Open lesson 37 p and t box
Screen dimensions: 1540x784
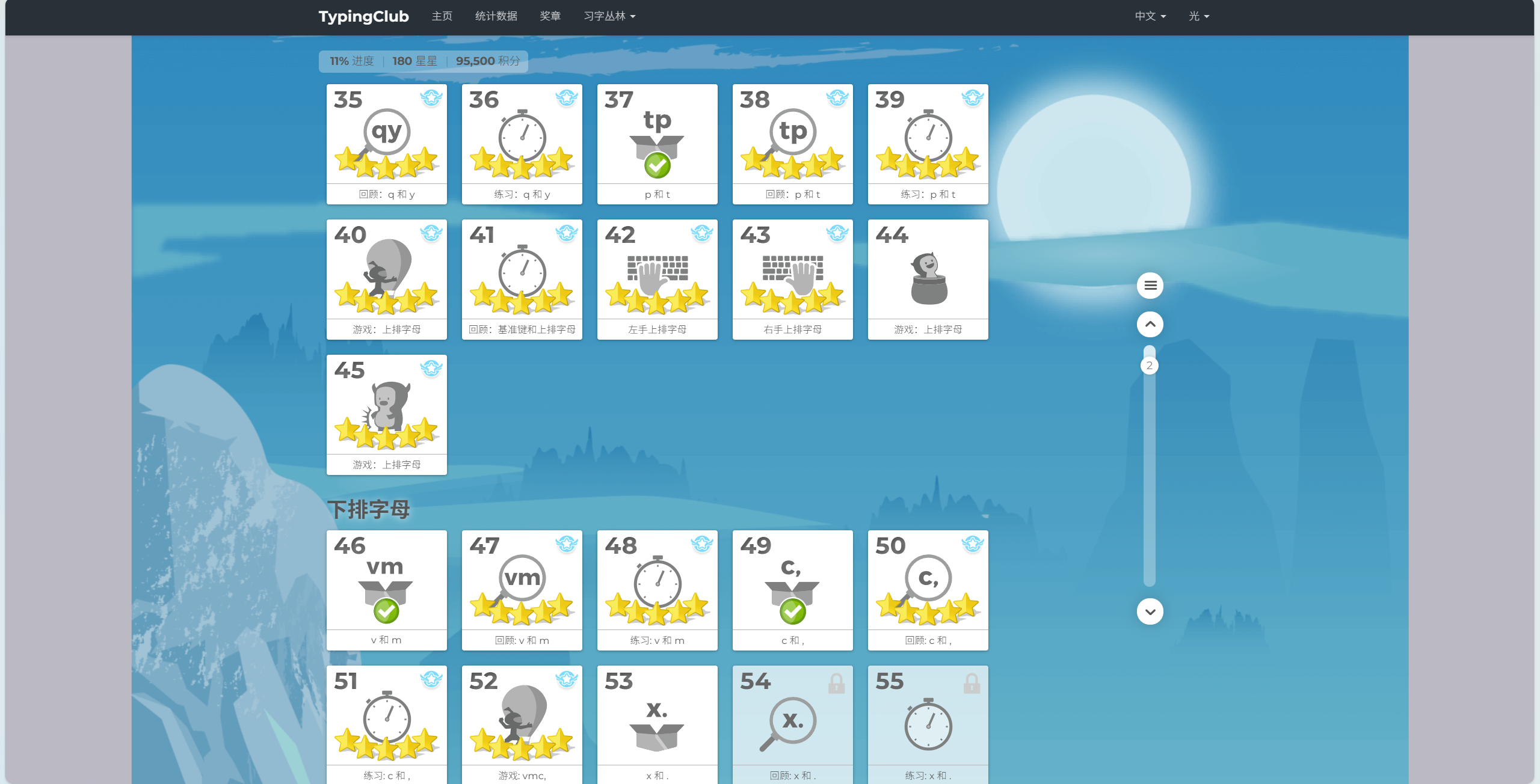[657, 144]
